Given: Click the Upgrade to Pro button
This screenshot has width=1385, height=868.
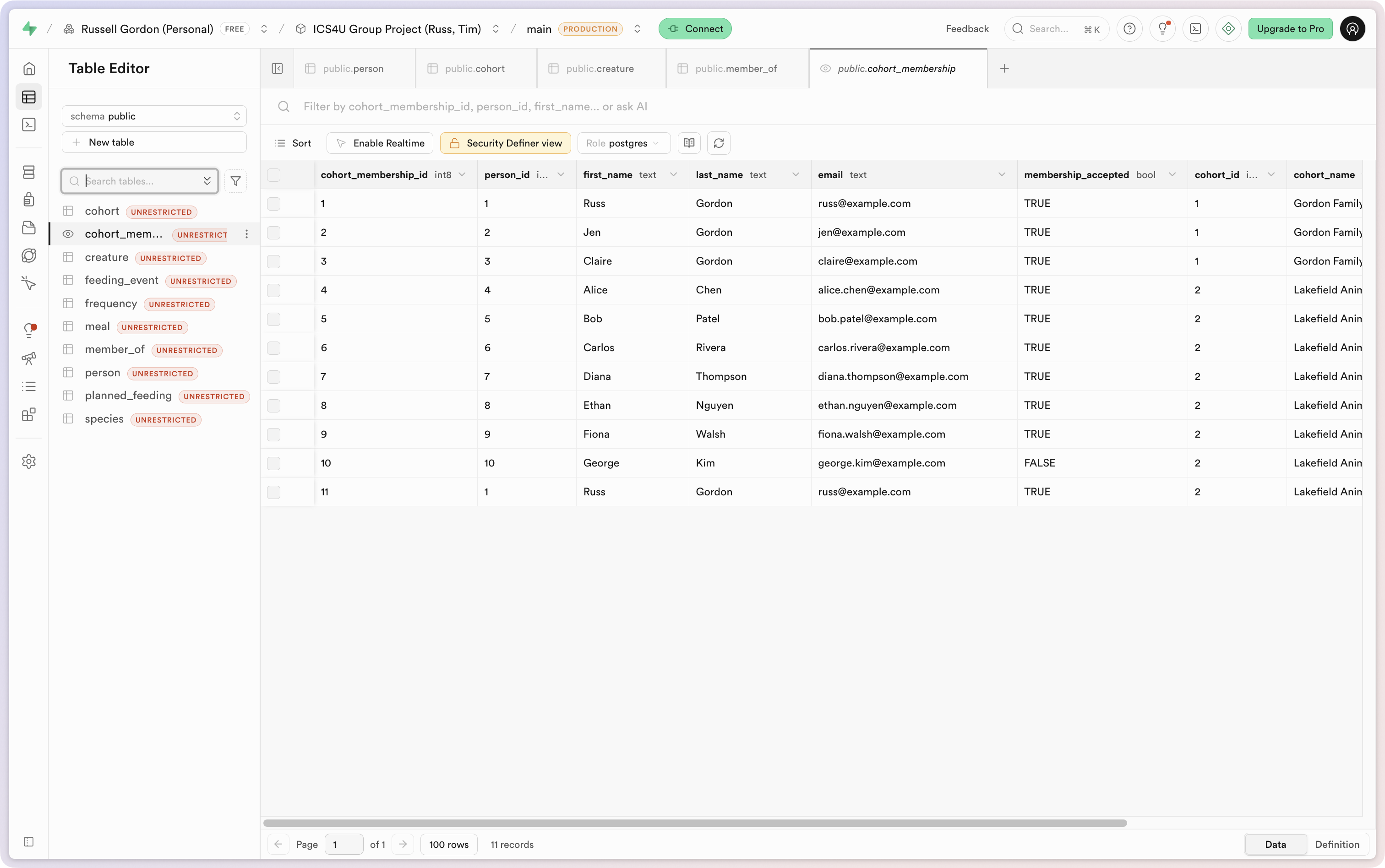Looking at the screenshot, I should coord(1290,29).
